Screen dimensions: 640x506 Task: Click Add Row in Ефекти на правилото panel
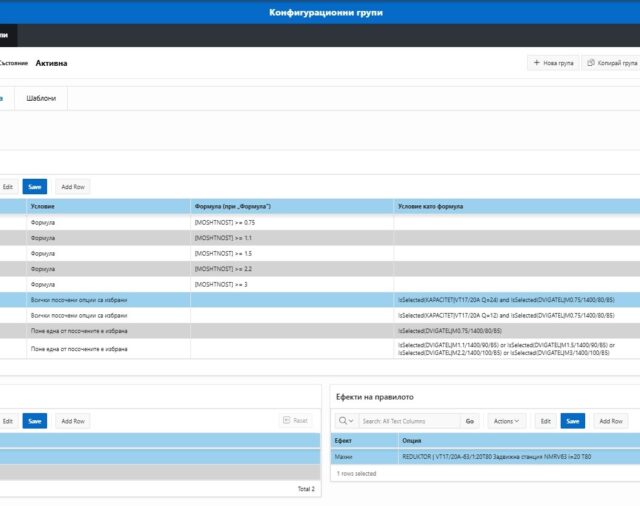(x=611, y=421)
